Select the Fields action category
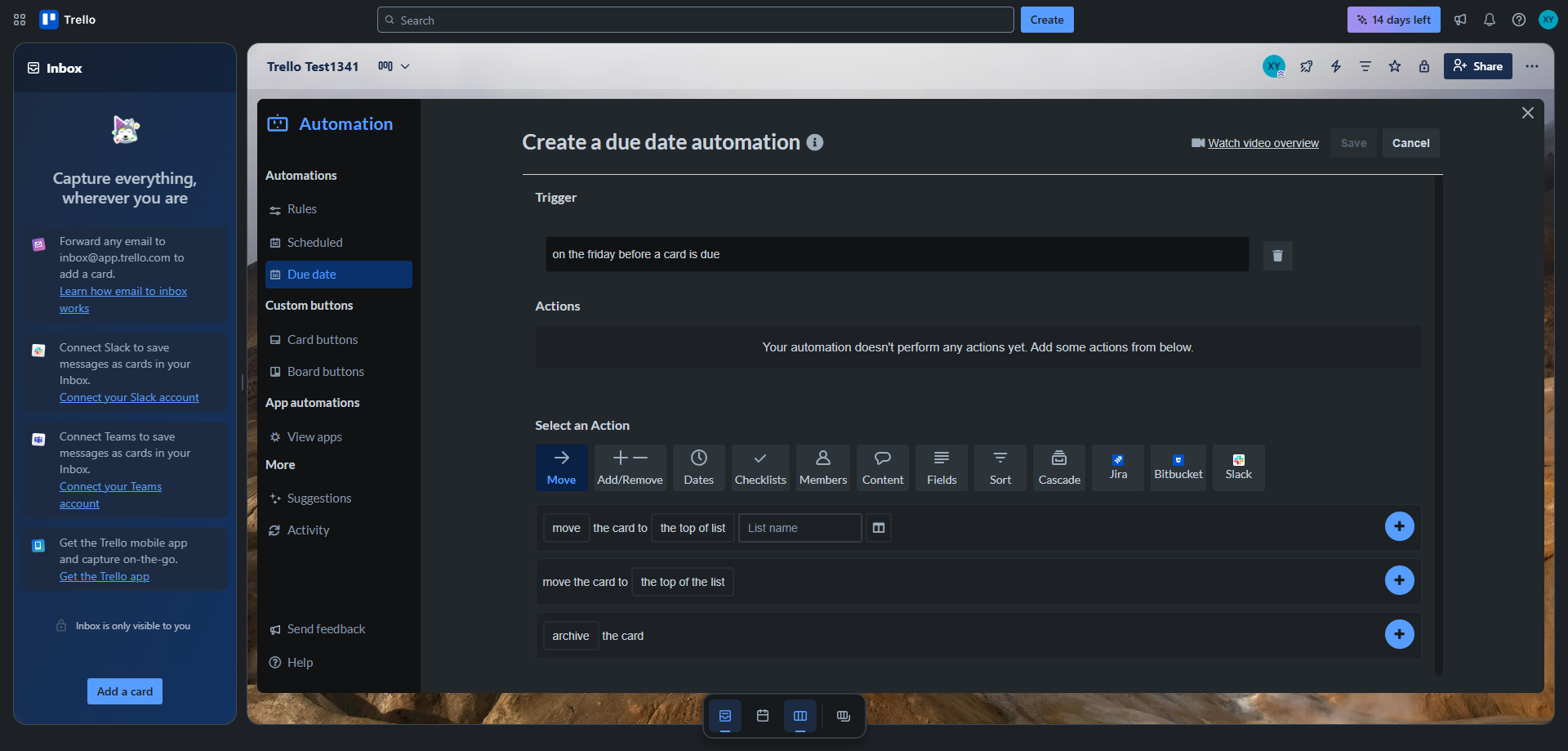The image size is (1568, 751). (942, 467)
